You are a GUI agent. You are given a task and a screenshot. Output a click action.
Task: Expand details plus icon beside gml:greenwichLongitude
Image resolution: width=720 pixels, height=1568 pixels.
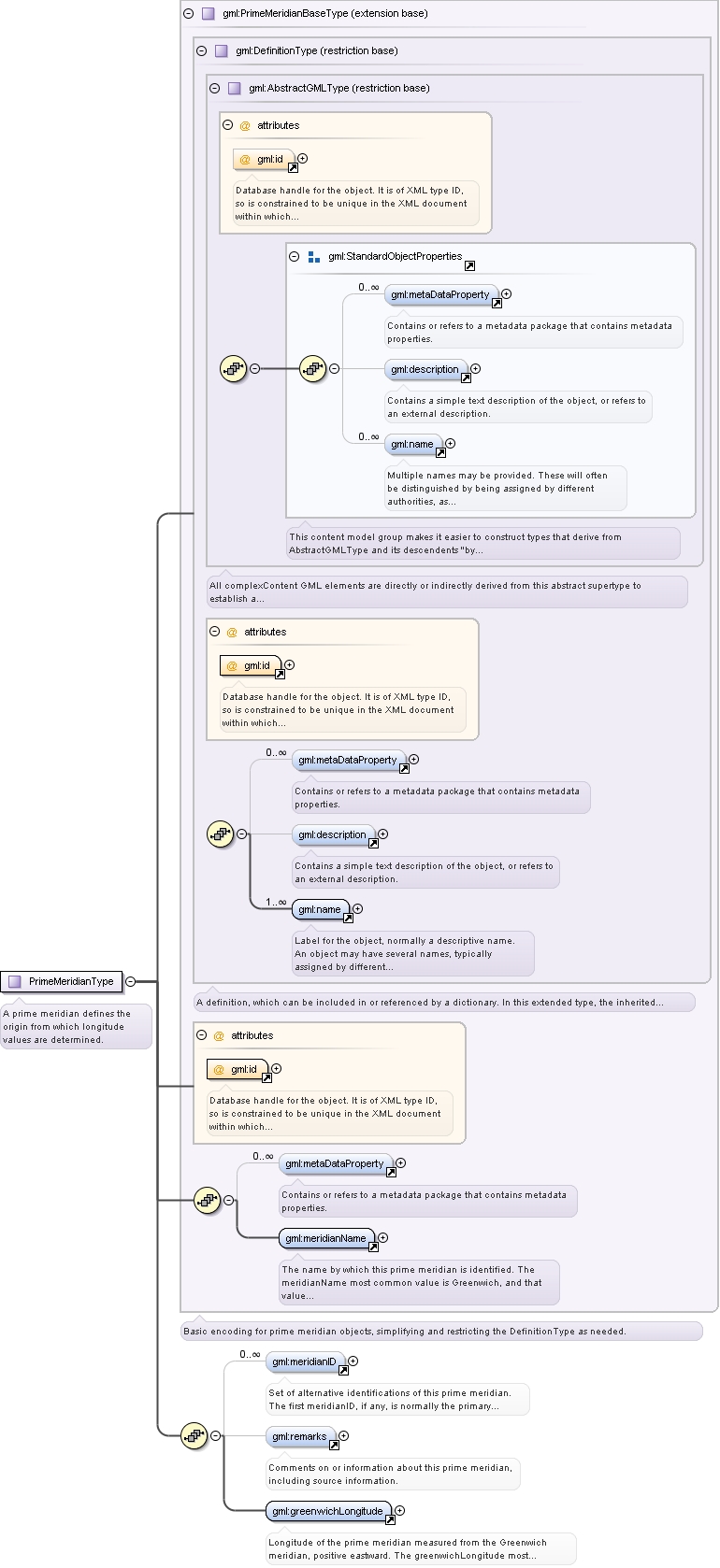coord(399,1510)
